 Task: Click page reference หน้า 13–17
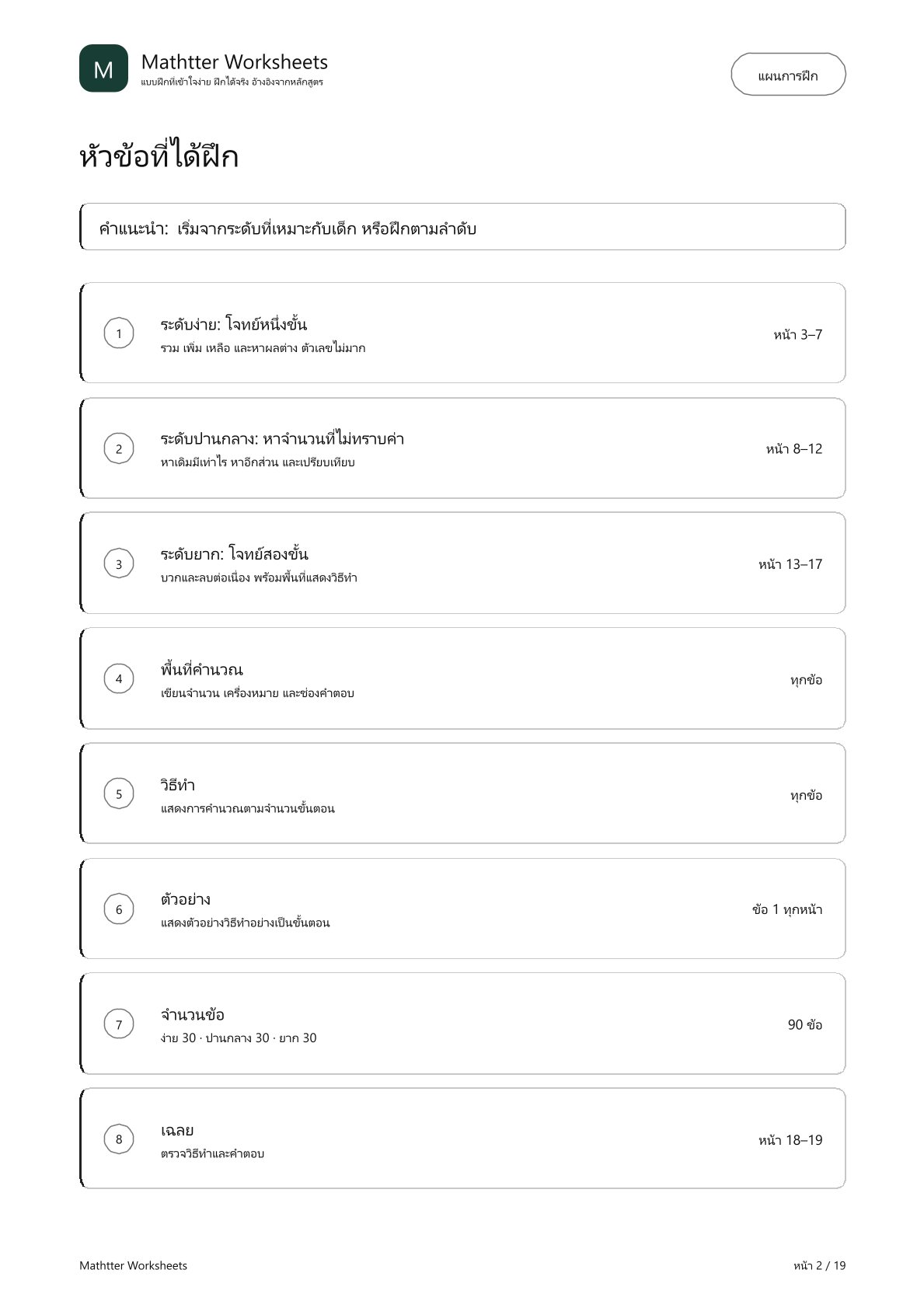pos(790,564)
